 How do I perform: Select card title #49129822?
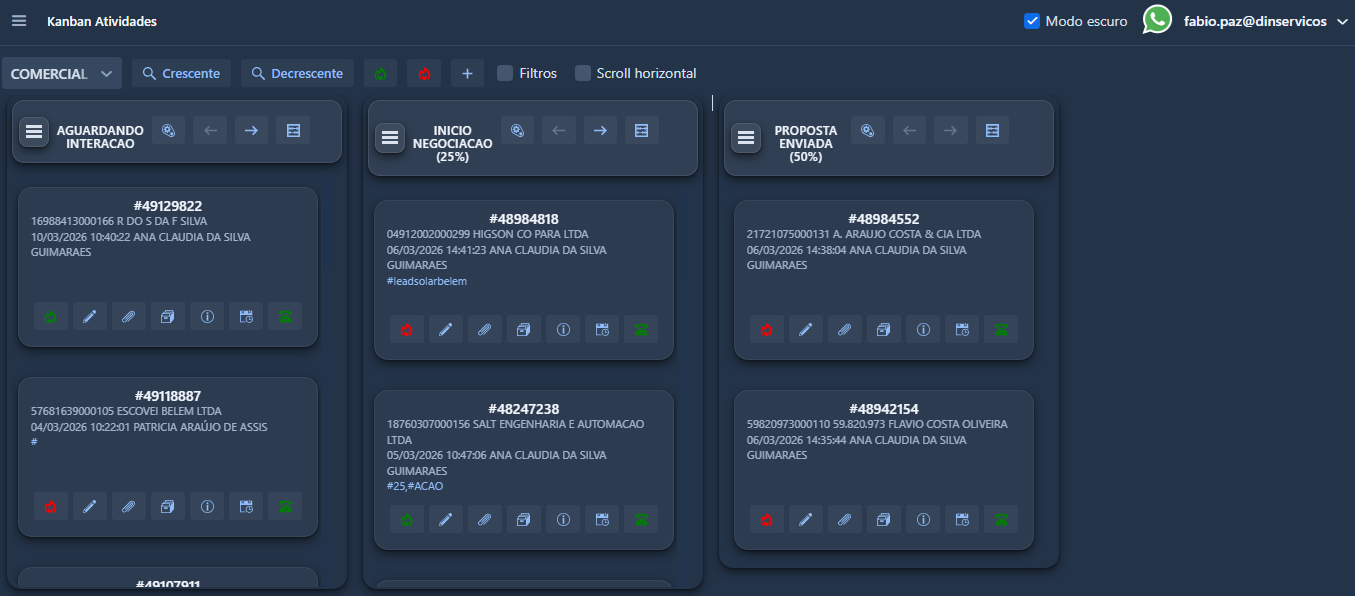pyautogui.click(x=168, y=206)
